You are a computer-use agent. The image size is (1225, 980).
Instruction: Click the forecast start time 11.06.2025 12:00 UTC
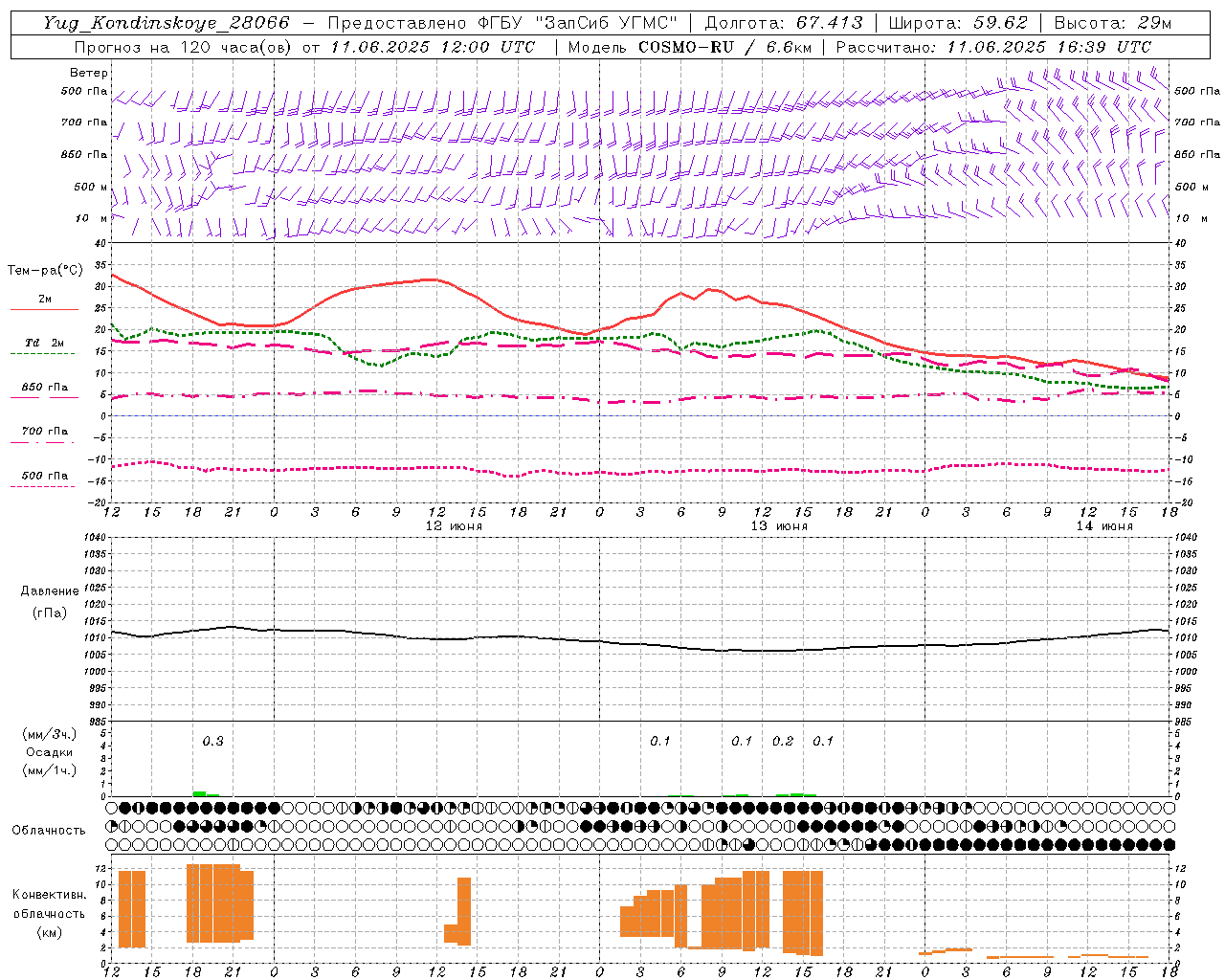coord(433,47)
